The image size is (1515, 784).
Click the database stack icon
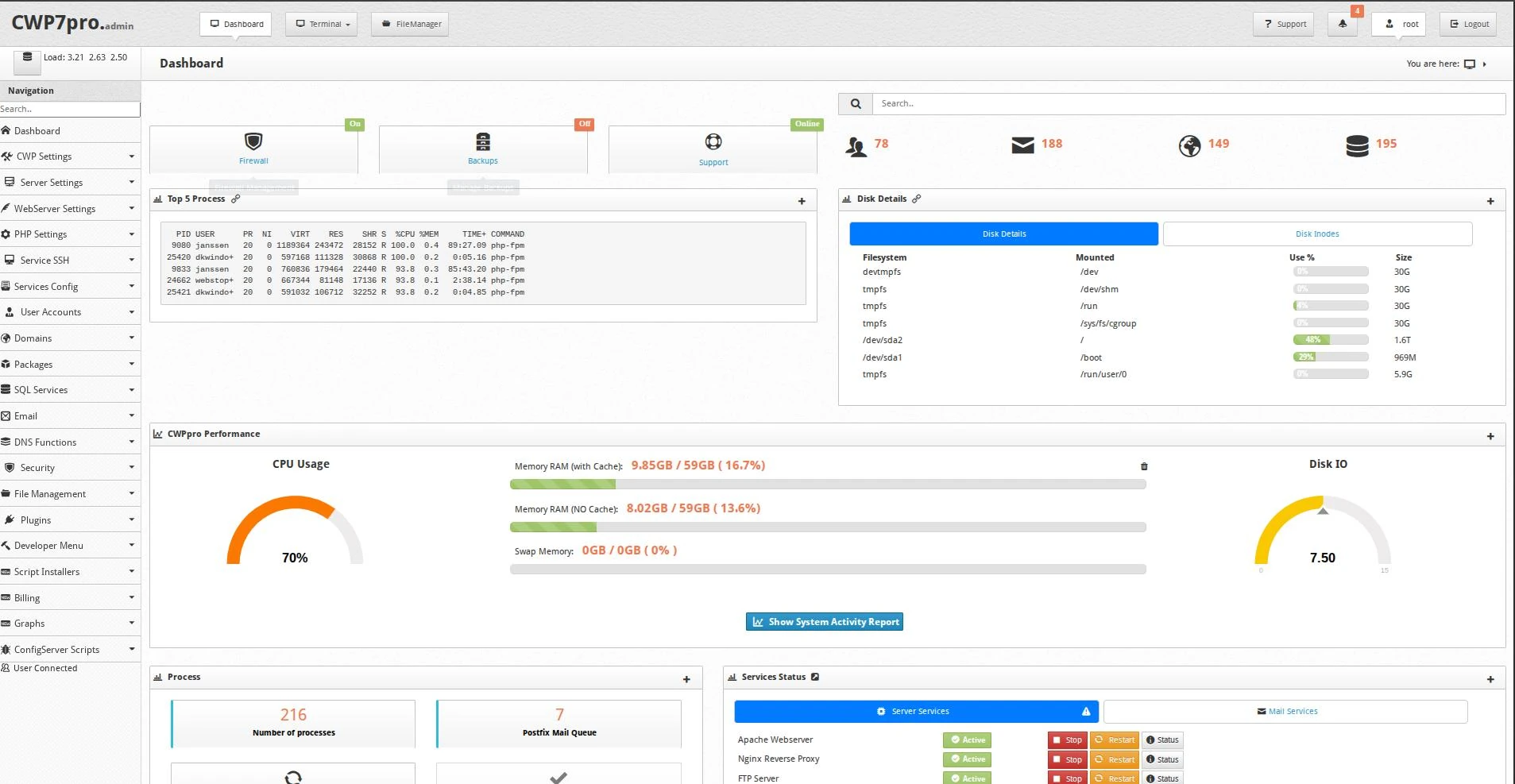point(1357,146)
